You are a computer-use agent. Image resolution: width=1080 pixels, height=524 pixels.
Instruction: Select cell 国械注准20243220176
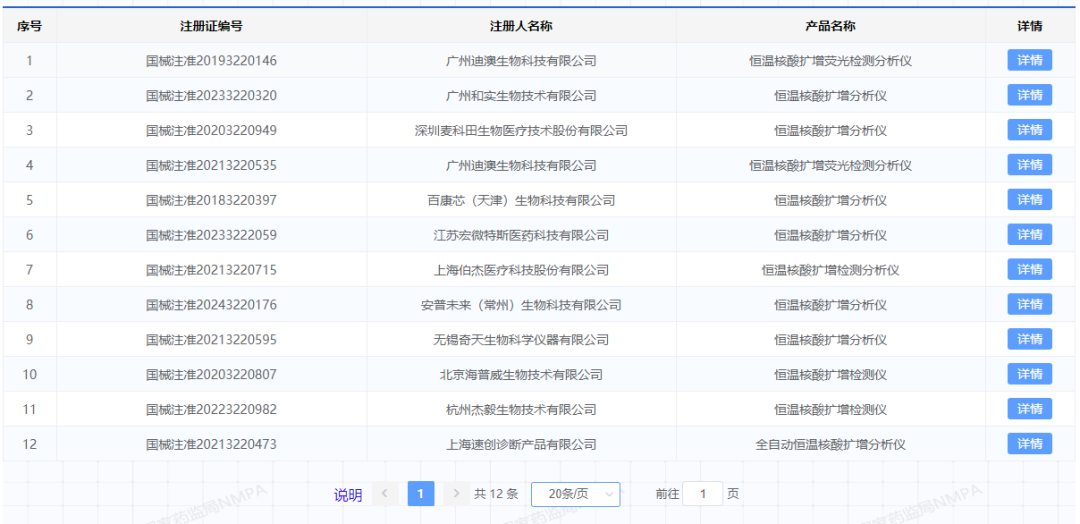tap(211, 305)
